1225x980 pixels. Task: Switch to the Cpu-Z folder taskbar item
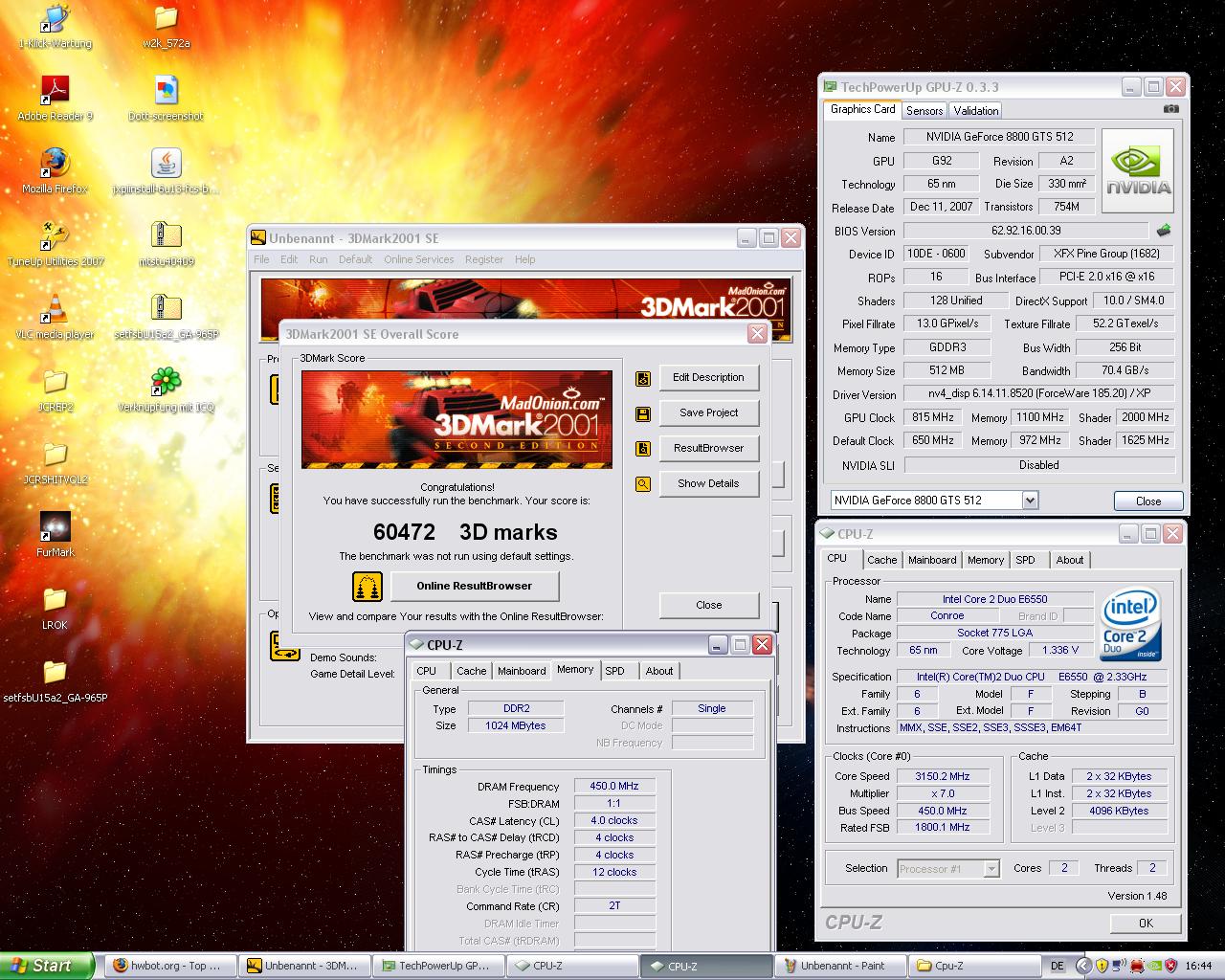point(972,966)
